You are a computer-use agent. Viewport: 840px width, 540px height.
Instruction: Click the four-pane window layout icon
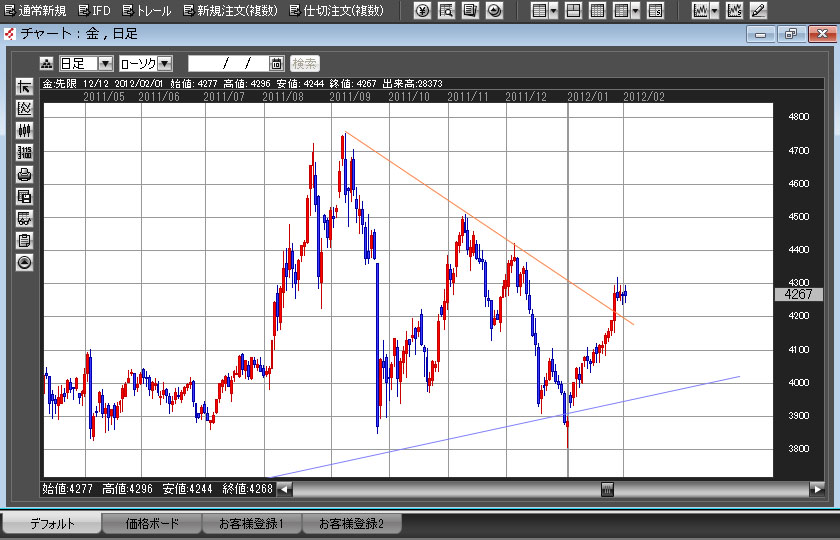[573, 11]
